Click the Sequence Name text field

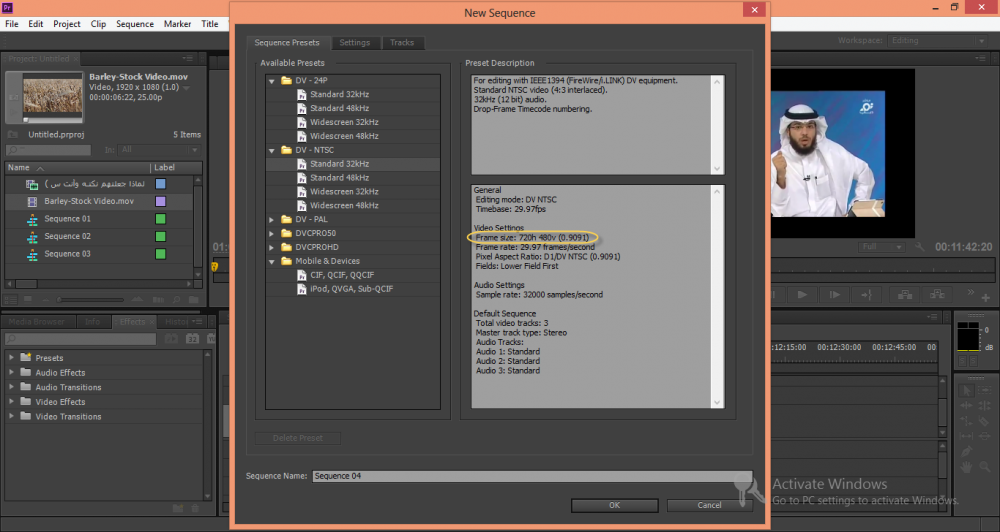530,476
